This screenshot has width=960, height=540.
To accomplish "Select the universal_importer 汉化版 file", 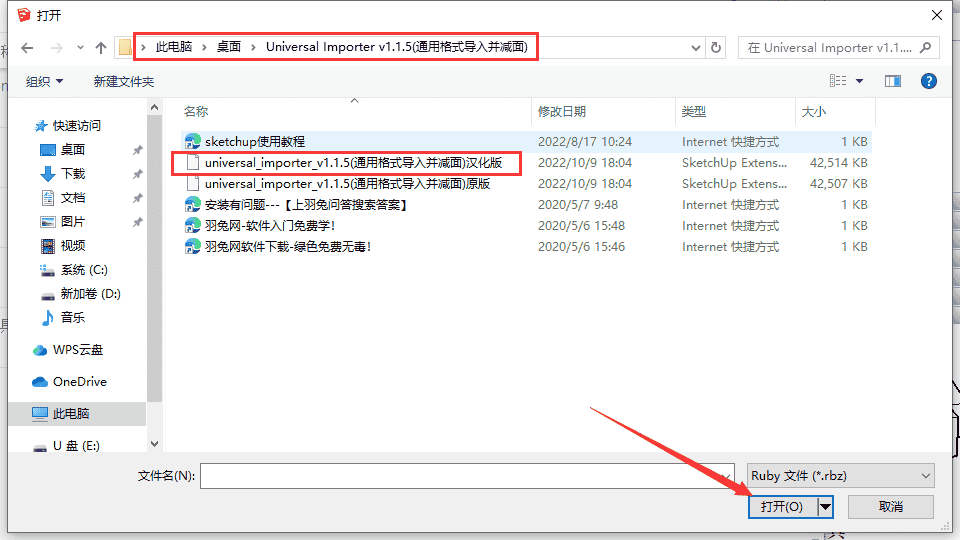I will click(x=526, y=163).
